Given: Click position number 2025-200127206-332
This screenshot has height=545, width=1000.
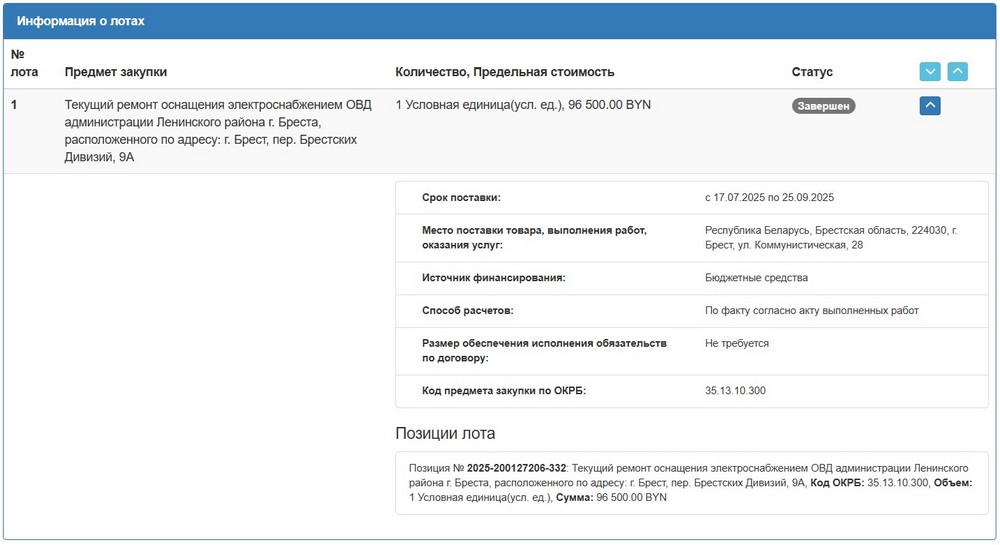Looking at the screenshot, I should 517,468.
